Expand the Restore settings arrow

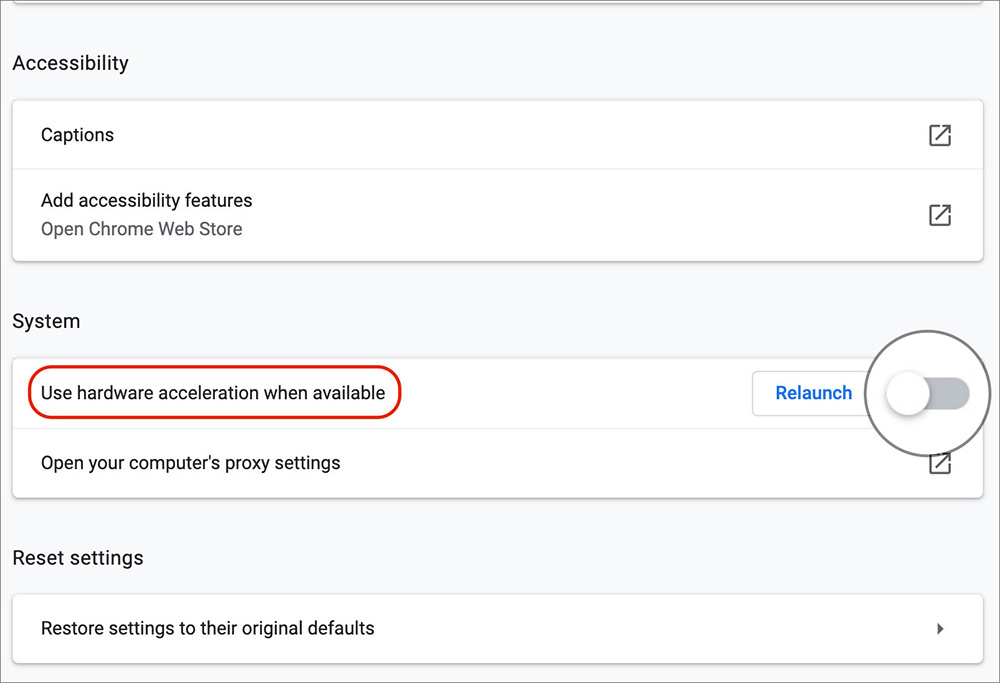click(940, 629)
